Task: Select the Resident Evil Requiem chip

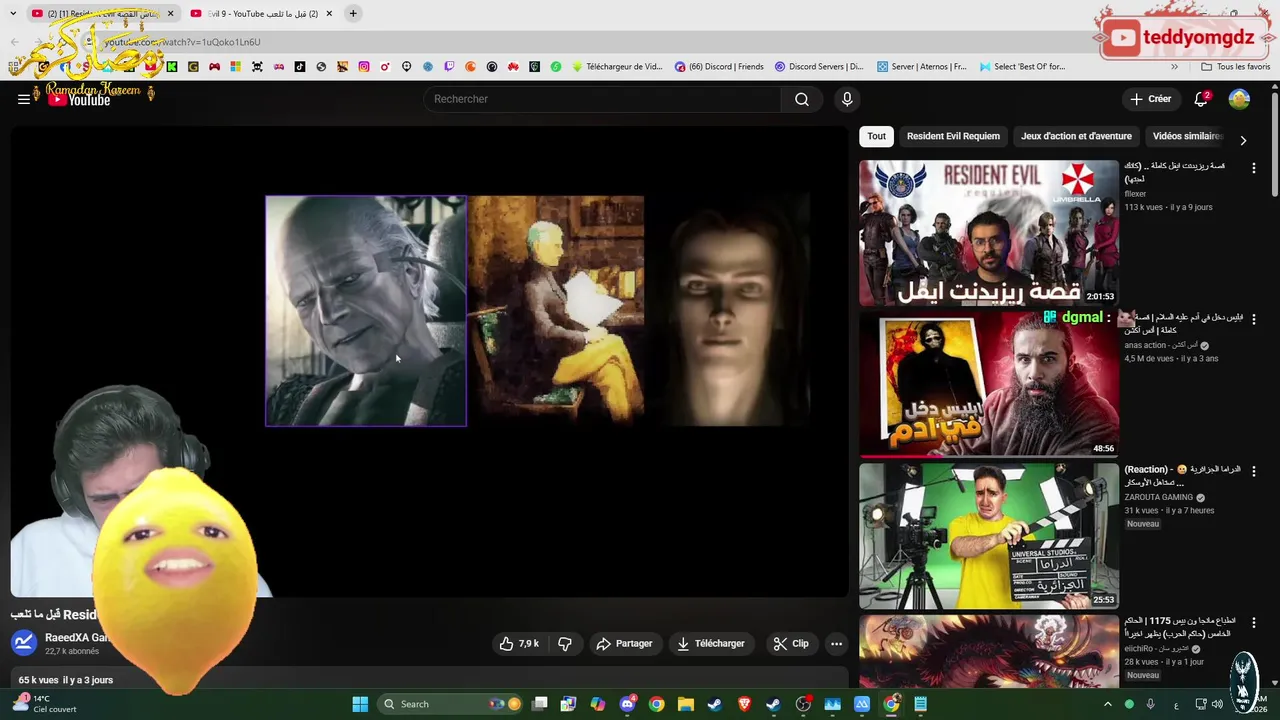Action: tap(953, 136)
